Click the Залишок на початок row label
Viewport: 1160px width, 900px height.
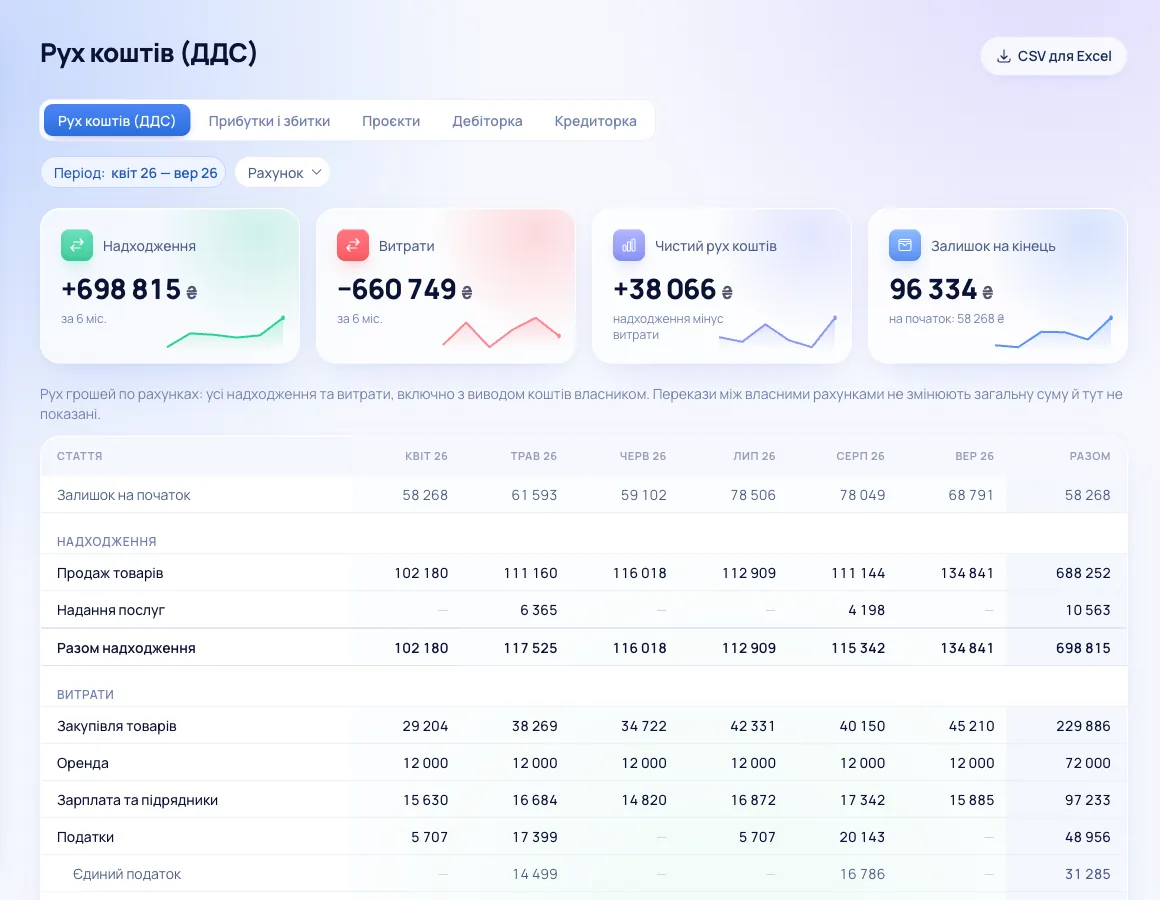pos(124,495)
